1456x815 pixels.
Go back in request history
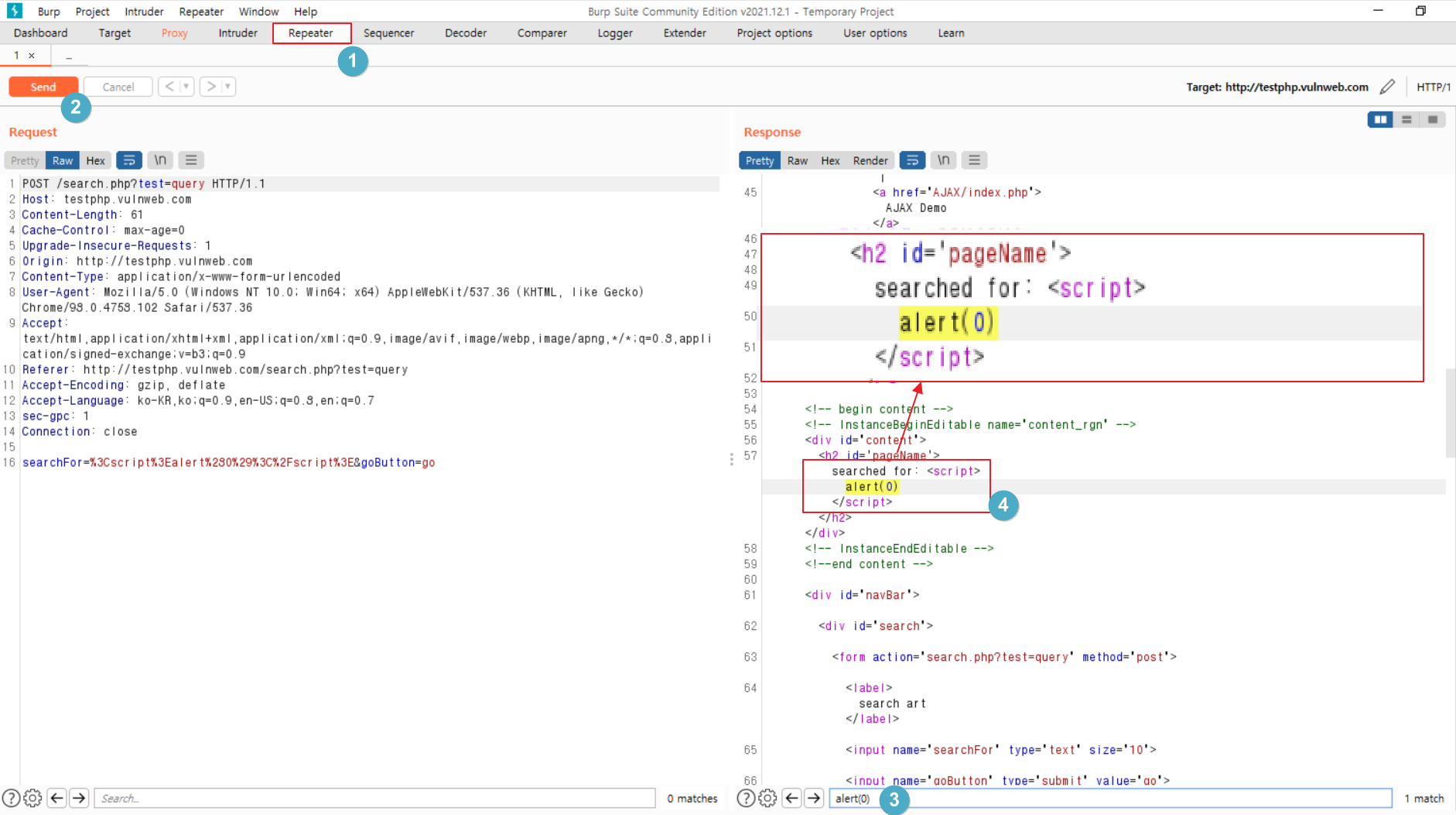click(x=169, y=87)
